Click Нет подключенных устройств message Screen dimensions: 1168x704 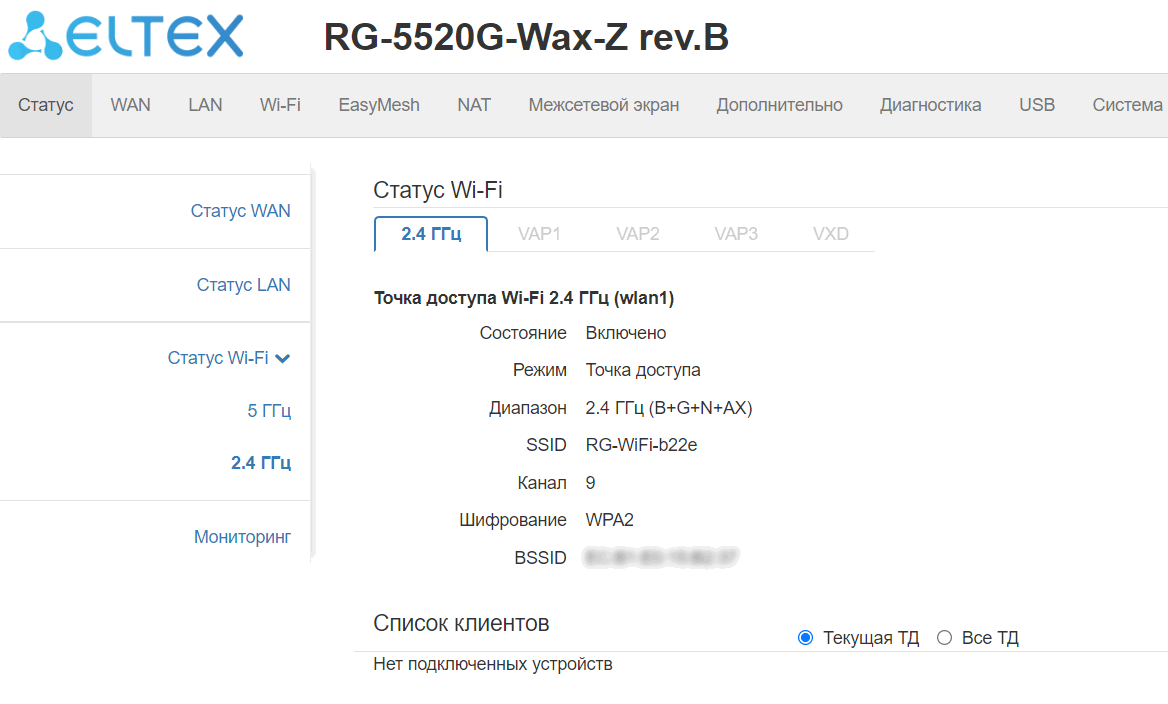[x=492, y=664]
